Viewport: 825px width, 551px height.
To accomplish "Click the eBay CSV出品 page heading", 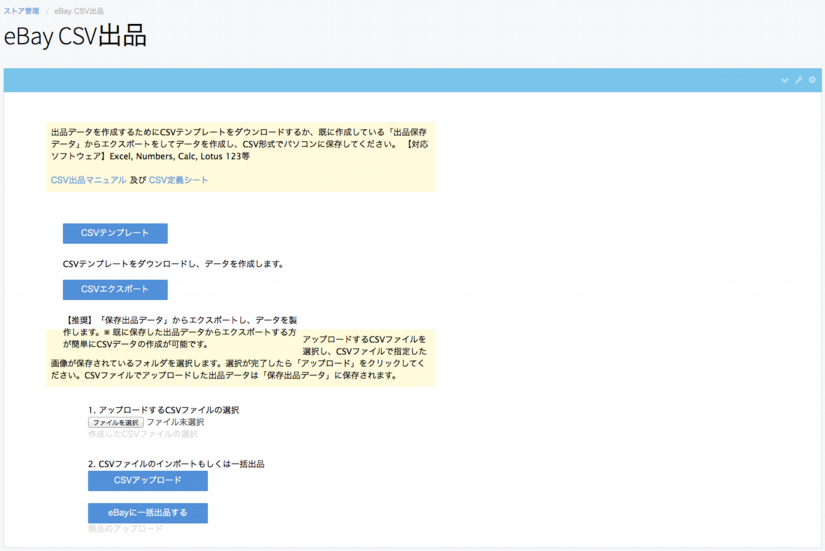I will (75, 37).
